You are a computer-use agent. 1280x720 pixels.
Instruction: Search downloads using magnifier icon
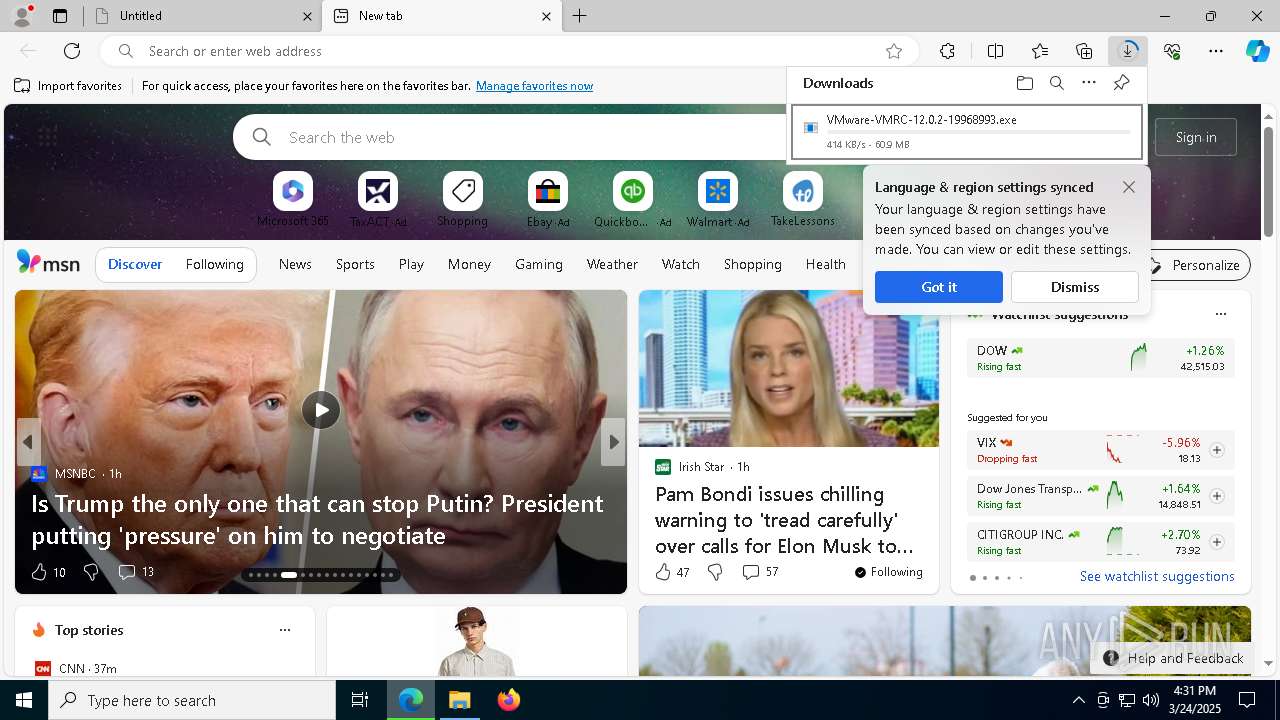(1057, 83)
